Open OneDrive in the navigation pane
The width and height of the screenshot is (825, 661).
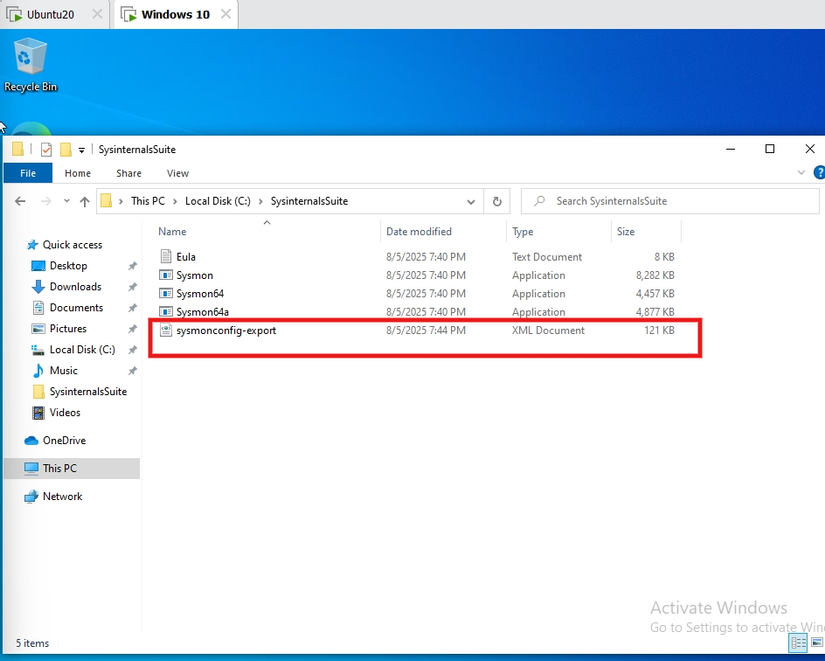pos(64,440)
